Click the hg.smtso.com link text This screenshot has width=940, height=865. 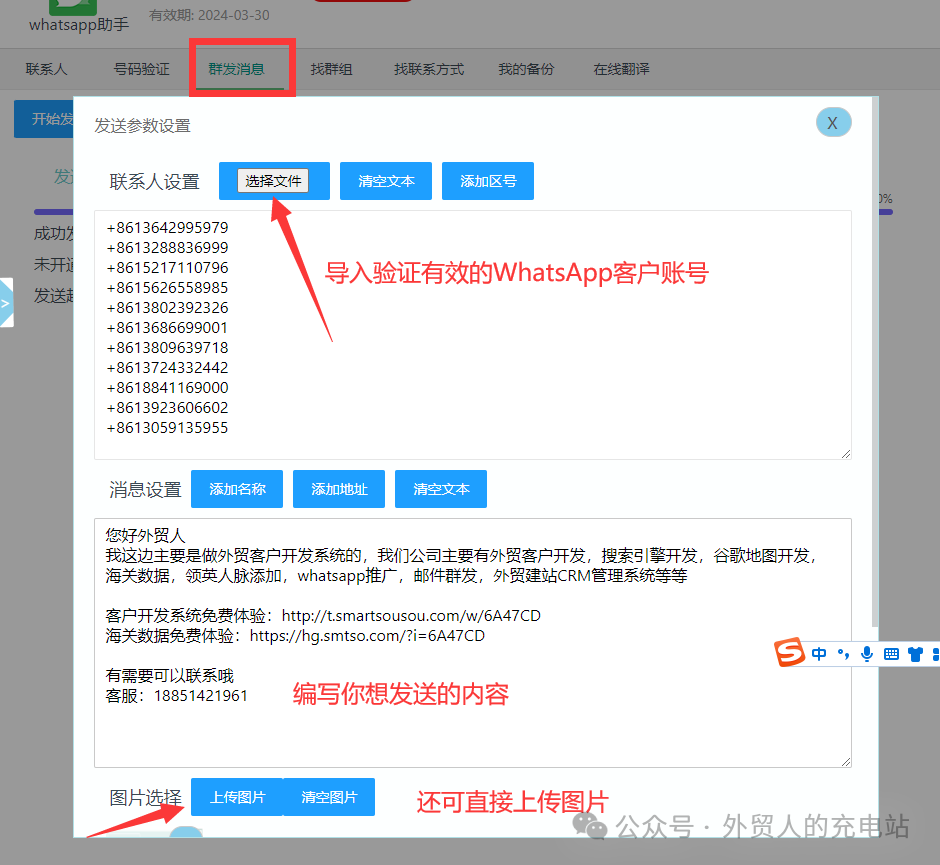click(367, 636)
